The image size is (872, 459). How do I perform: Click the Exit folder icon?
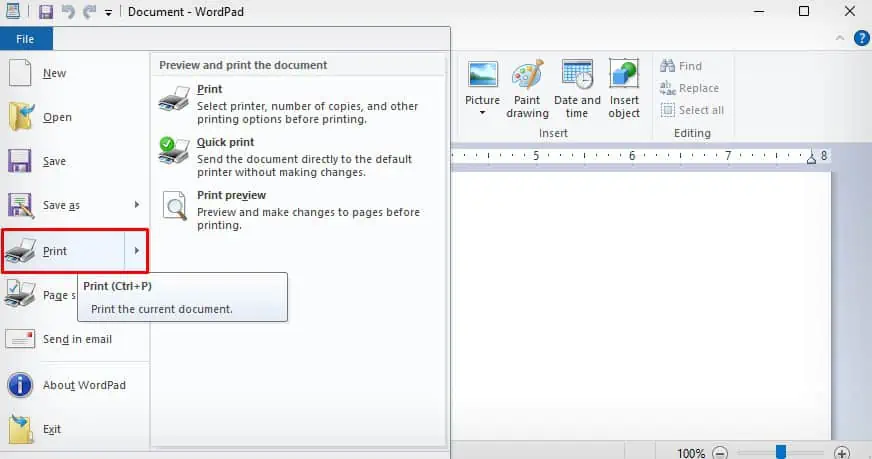coord(21,429)
